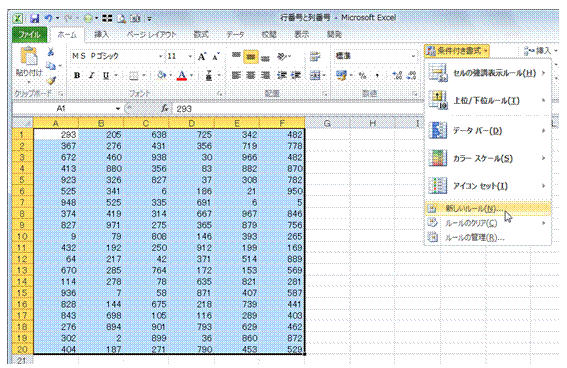Open the ファイル tab
567x368 pixels.
[x=30, y=35]
